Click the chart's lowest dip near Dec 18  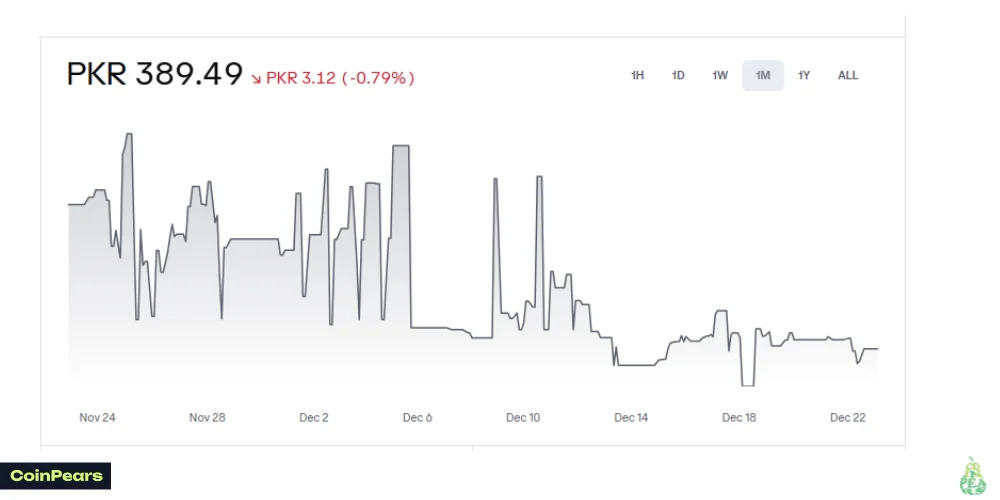tap(747, 384)
